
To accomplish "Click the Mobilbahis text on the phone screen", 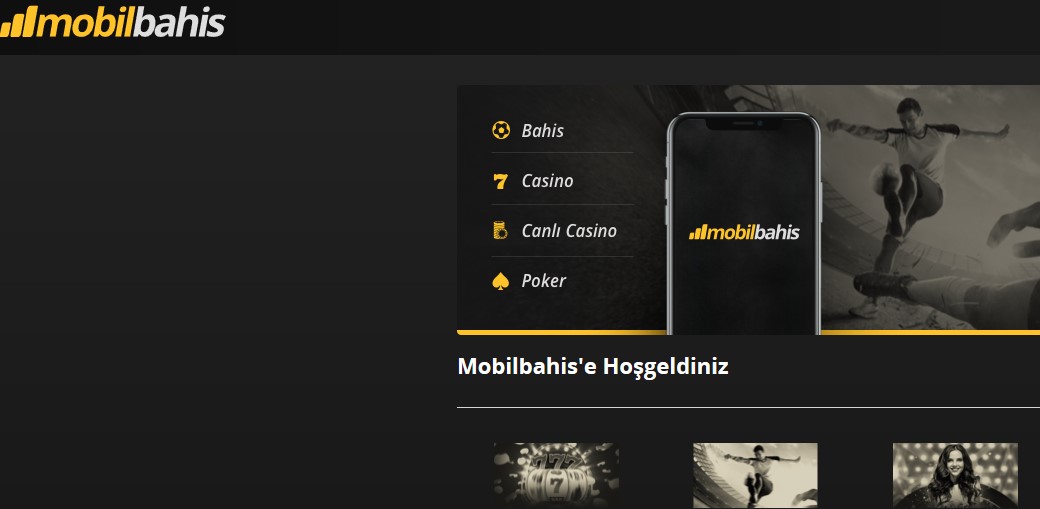I will pos(753,232).
